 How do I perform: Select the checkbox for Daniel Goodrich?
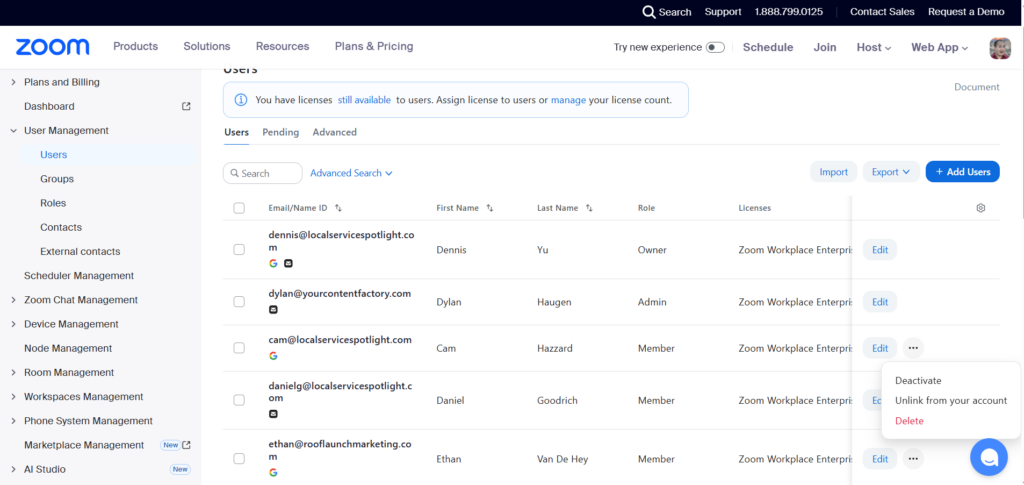(239, 400)
